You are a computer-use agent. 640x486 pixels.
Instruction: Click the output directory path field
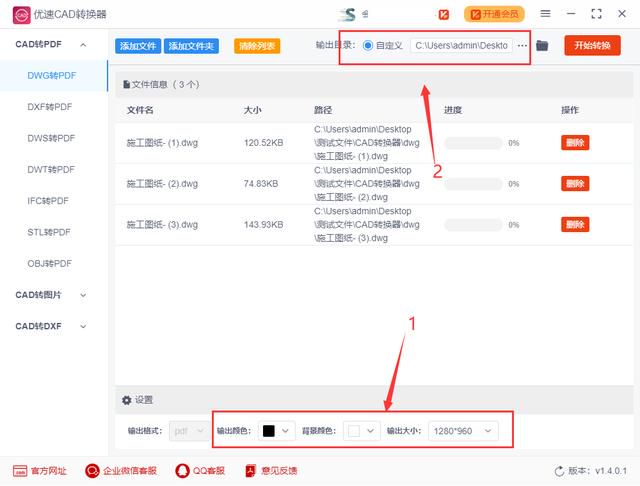click(x=462, y=46)
